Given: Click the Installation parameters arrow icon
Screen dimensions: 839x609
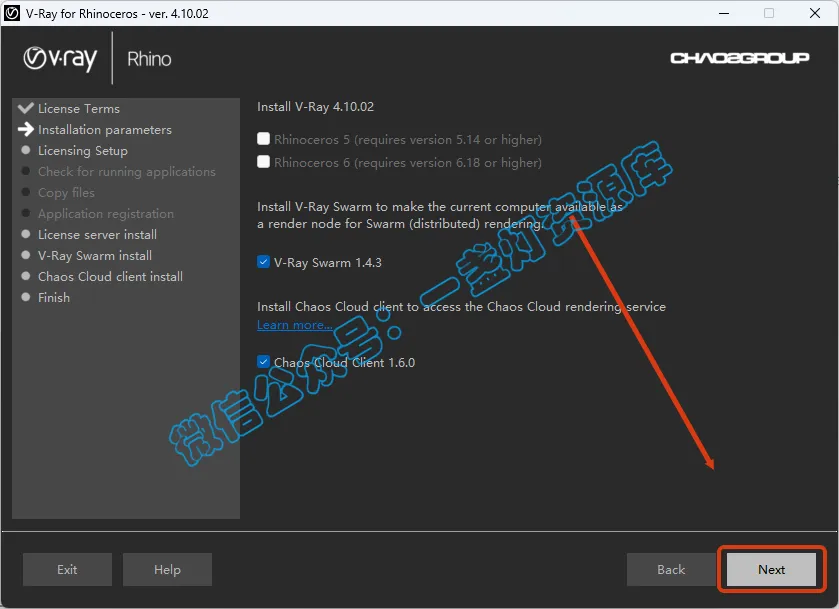Looking at the screenshot, I should (26, 129).
